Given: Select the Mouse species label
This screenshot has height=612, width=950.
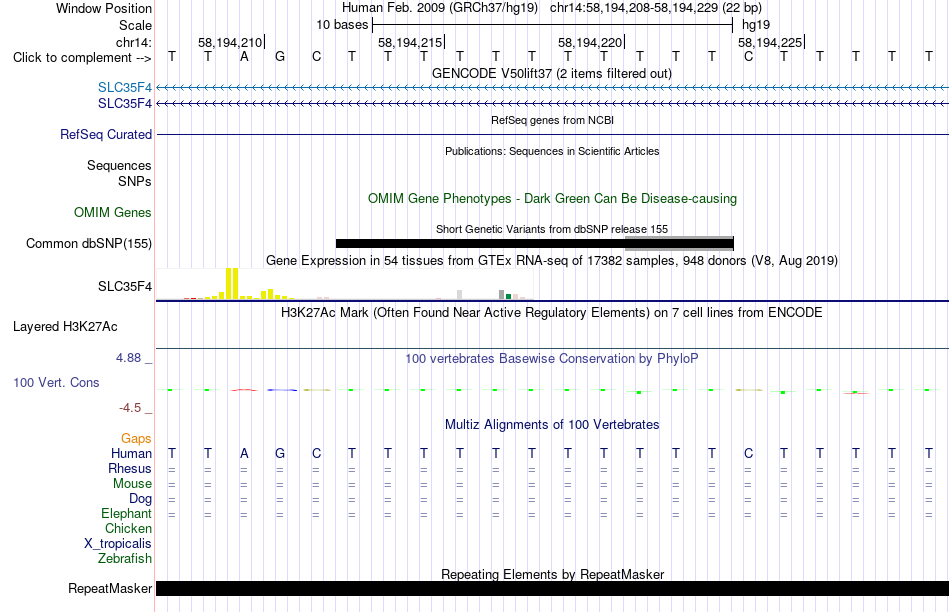Looking at the screenshot, I should point(132,484).
